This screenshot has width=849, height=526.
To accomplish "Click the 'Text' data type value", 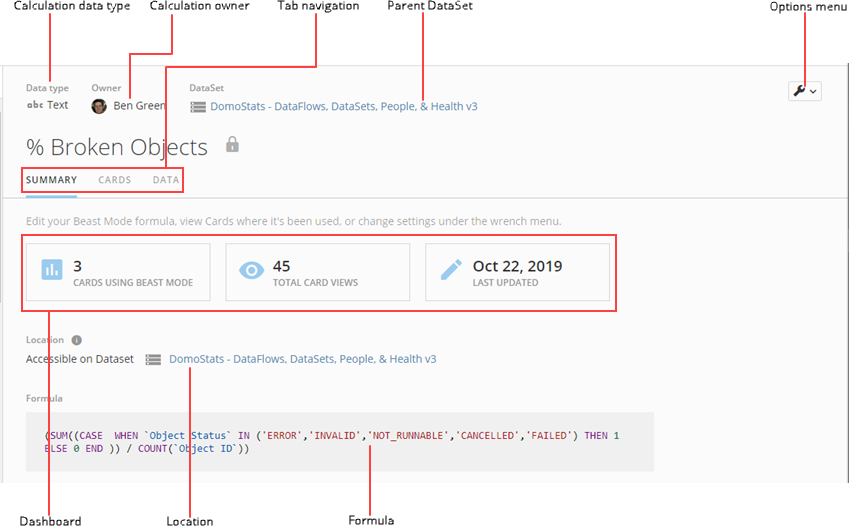I will tap(57, 105).
